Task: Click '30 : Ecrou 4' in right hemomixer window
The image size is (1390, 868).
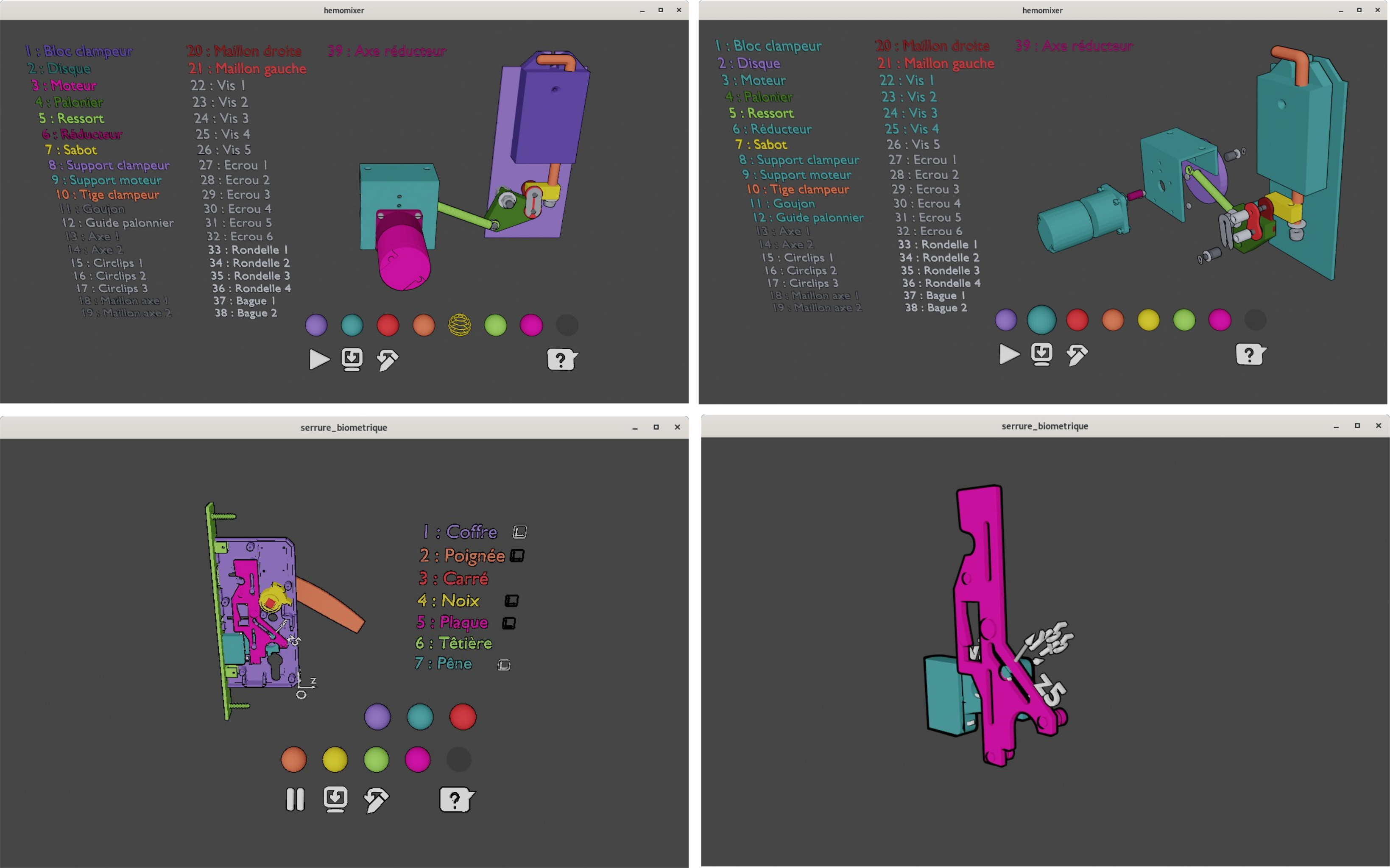Action: [927, 203]
